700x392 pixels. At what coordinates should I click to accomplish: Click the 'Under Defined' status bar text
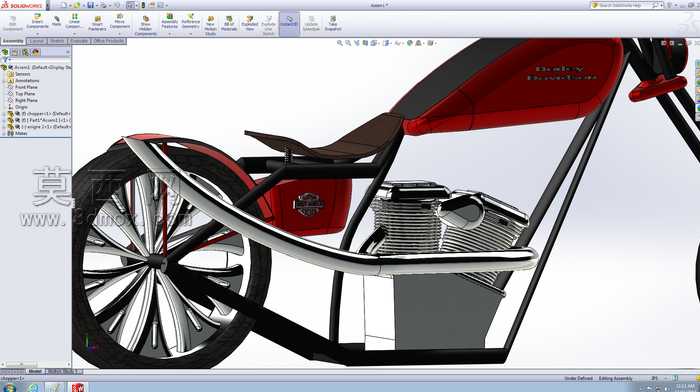(x=579, y=379)
